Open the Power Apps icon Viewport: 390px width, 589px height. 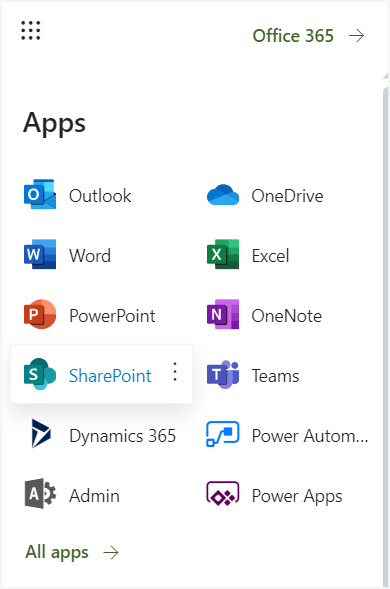223,494
